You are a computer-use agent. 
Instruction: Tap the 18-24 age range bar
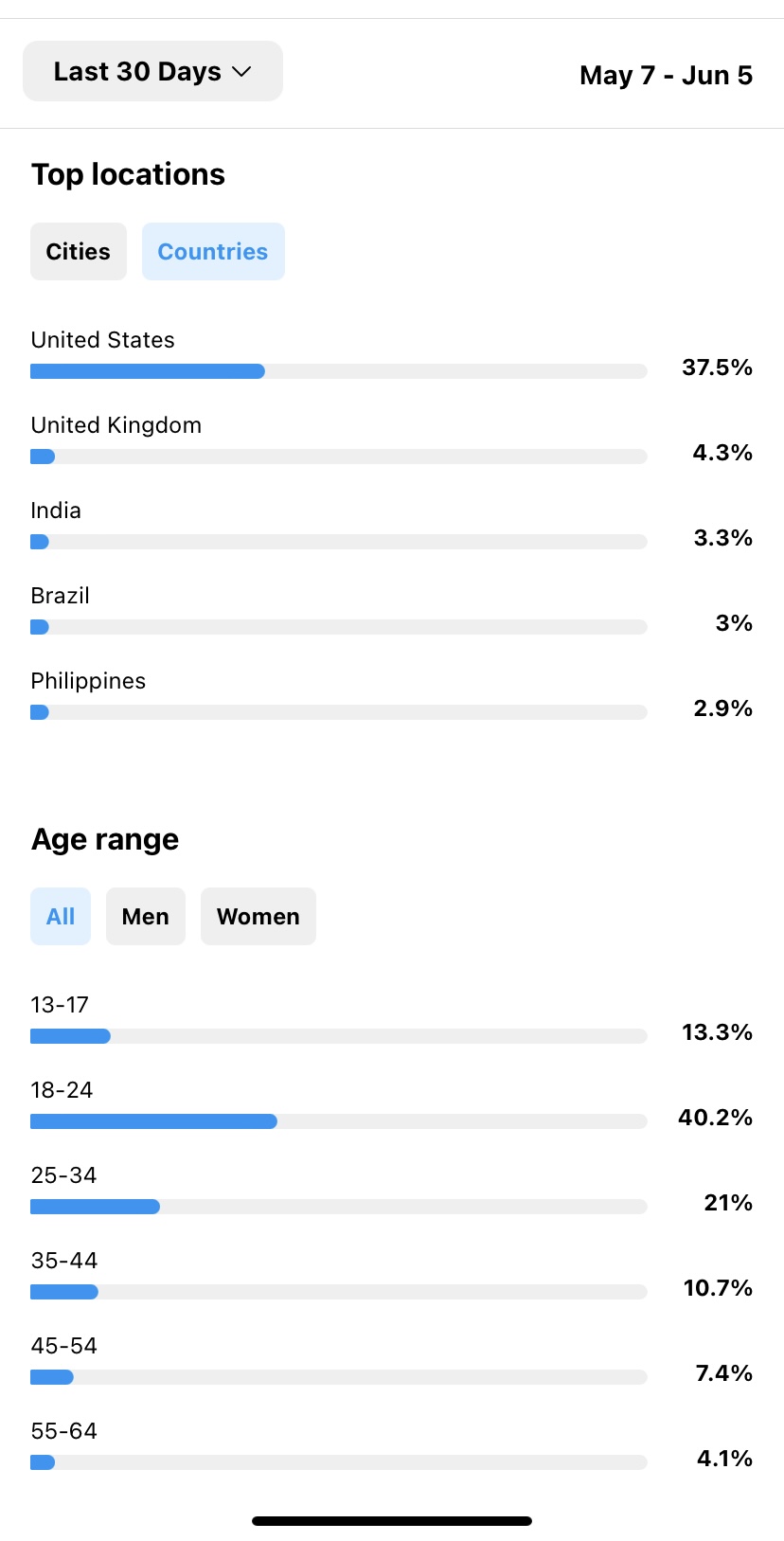339,1121
